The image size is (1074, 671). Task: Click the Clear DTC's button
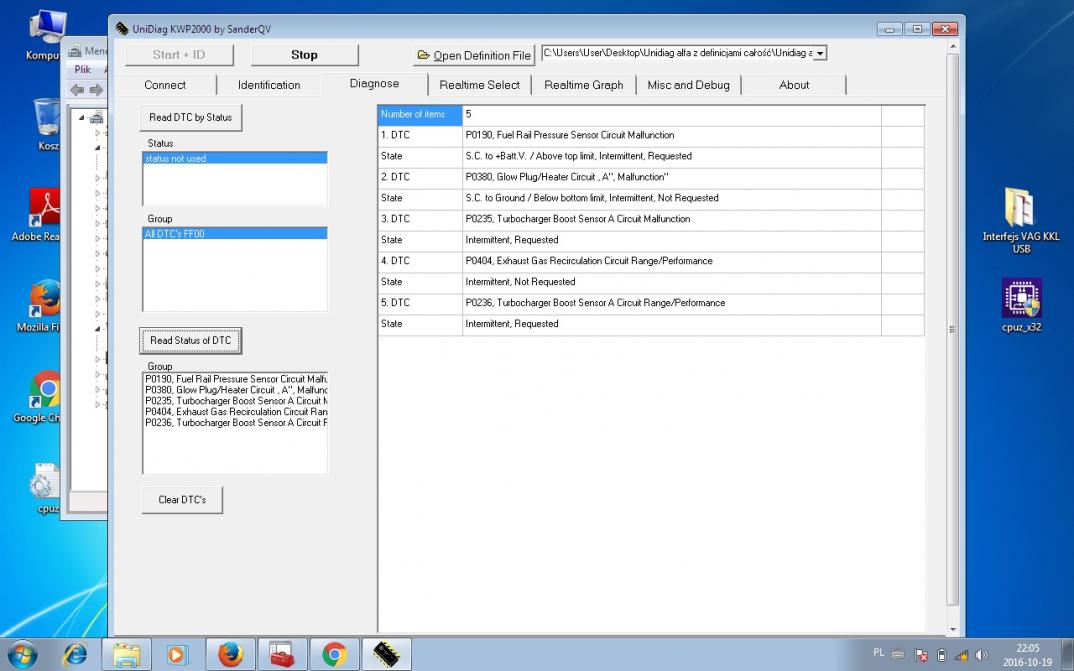(182, 500)
